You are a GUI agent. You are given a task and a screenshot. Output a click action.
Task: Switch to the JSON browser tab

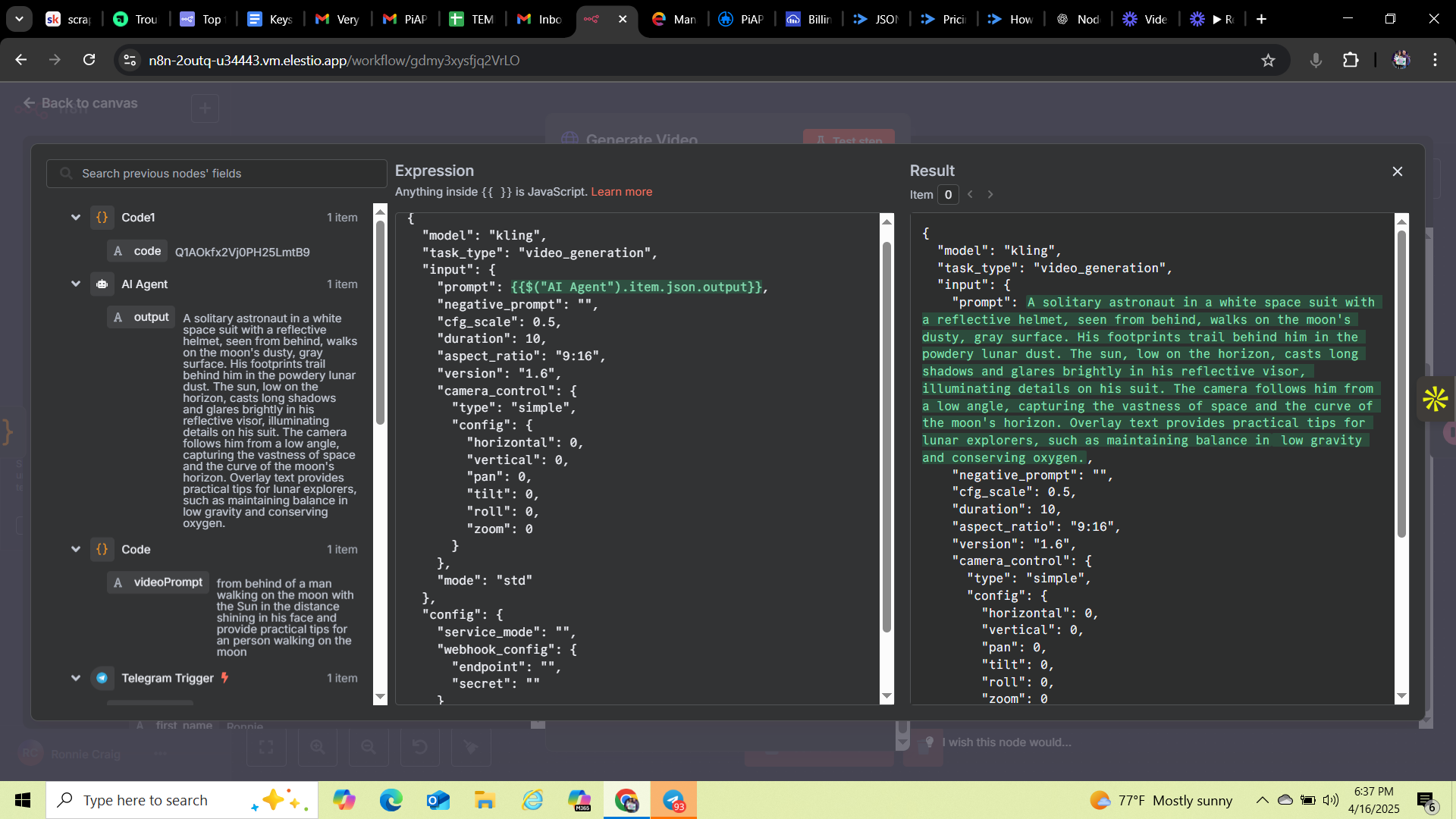tap(876, 19)
